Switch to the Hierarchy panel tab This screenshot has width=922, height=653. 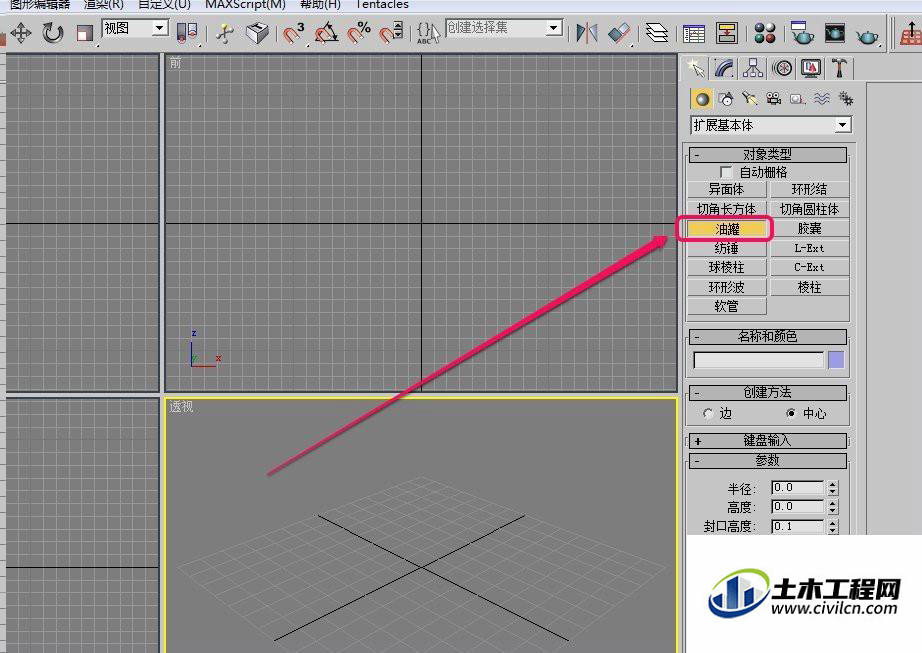click(x=753, y=69)
